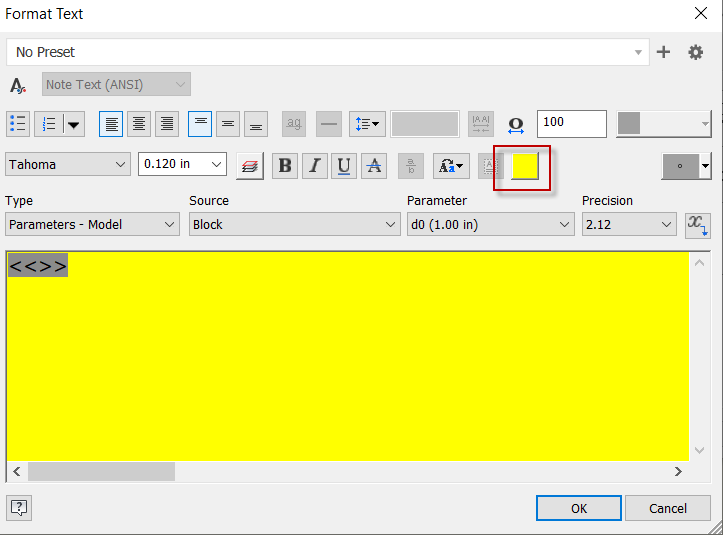Open Parameter d0 (1.00 in) dropdown
The height and width of the screenshot is (535, 723).
pos(491,225)
